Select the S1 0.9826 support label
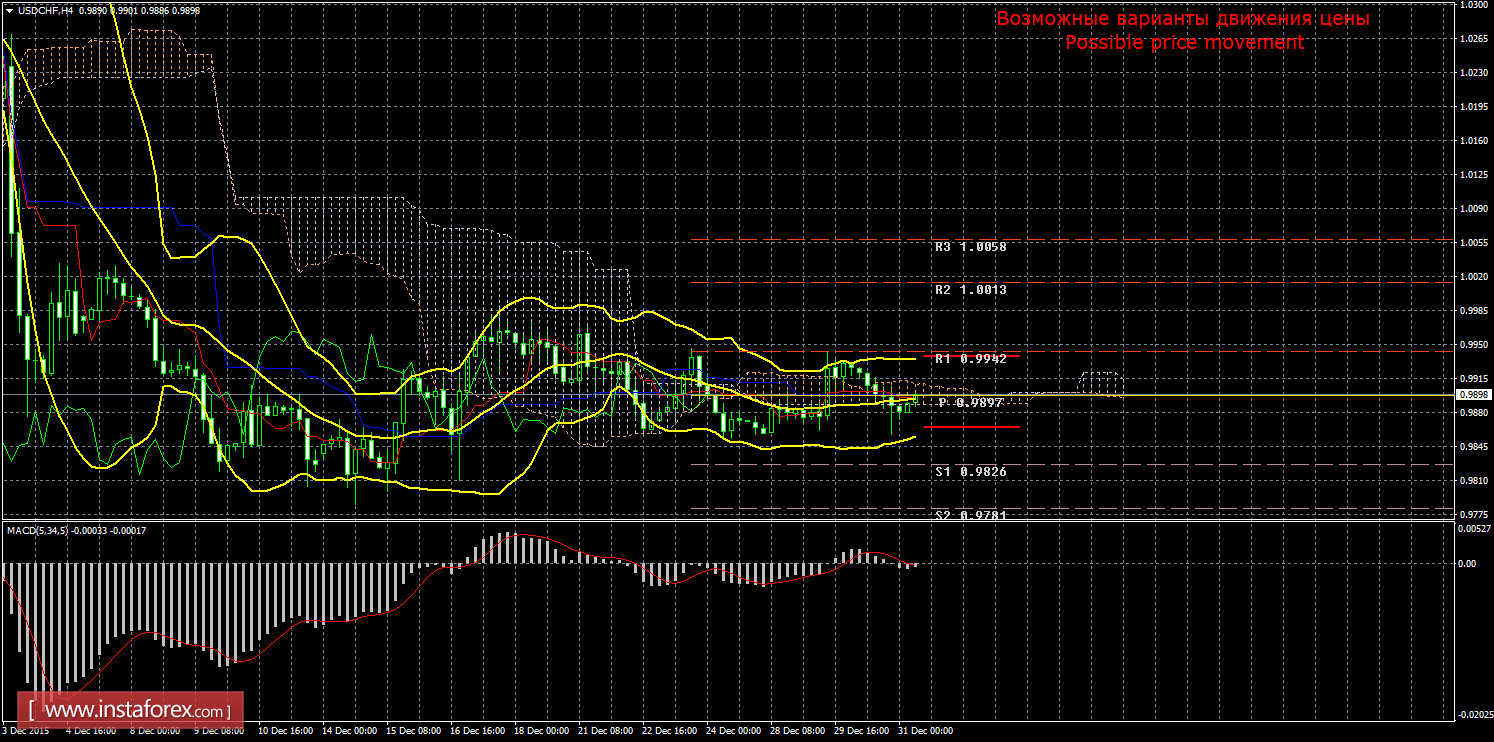 [x=970, y=471]
